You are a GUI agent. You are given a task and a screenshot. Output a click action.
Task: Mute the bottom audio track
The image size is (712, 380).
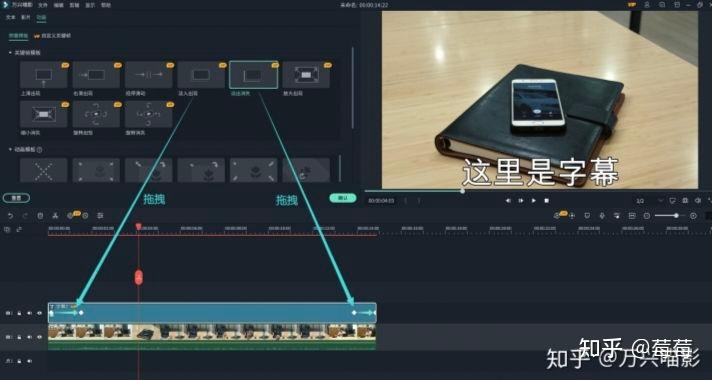(30, 361)
